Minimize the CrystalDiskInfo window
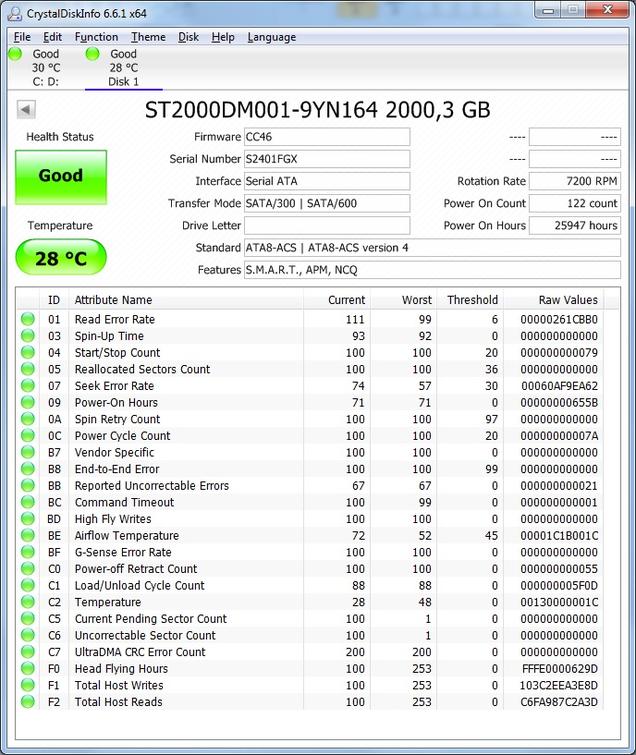The width and height of the screenshot is (636, 755). (x=548, y=10)
